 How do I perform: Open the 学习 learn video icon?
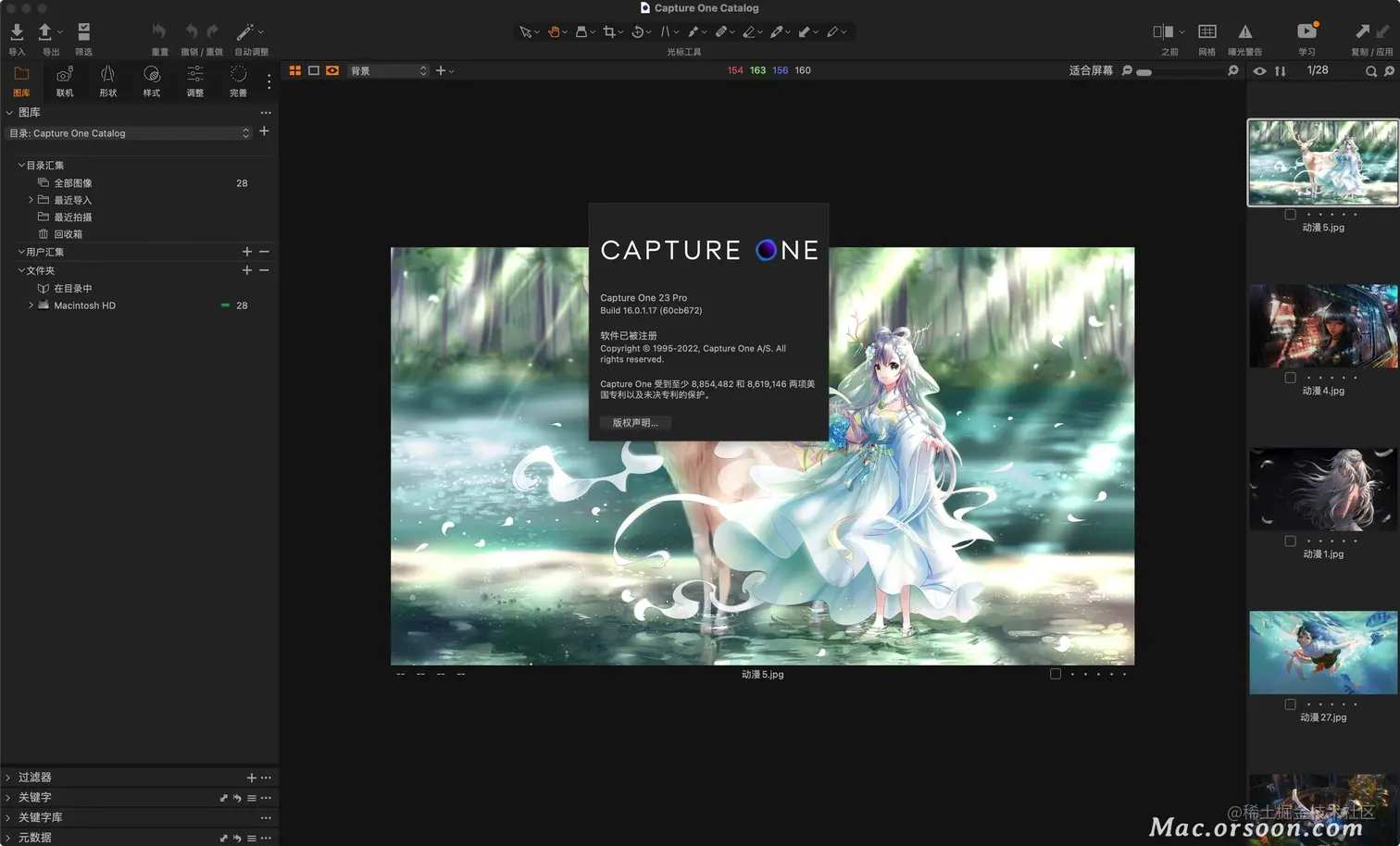tap(1306, 31)
